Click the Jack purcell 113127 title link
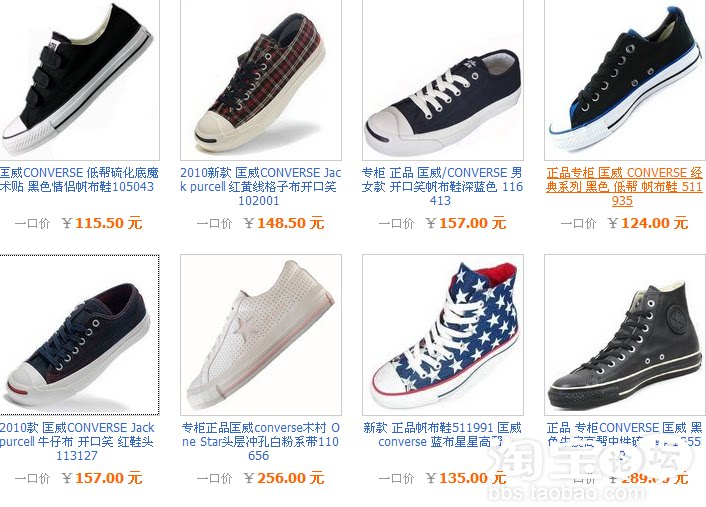Screen dimensions: 706x507 click(x=77, y=441)
